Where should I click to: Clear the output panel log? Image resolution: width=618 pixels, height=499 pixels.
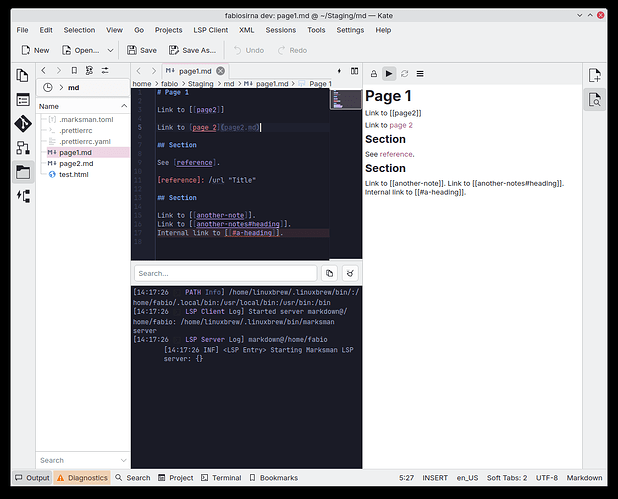pos(350,273)
